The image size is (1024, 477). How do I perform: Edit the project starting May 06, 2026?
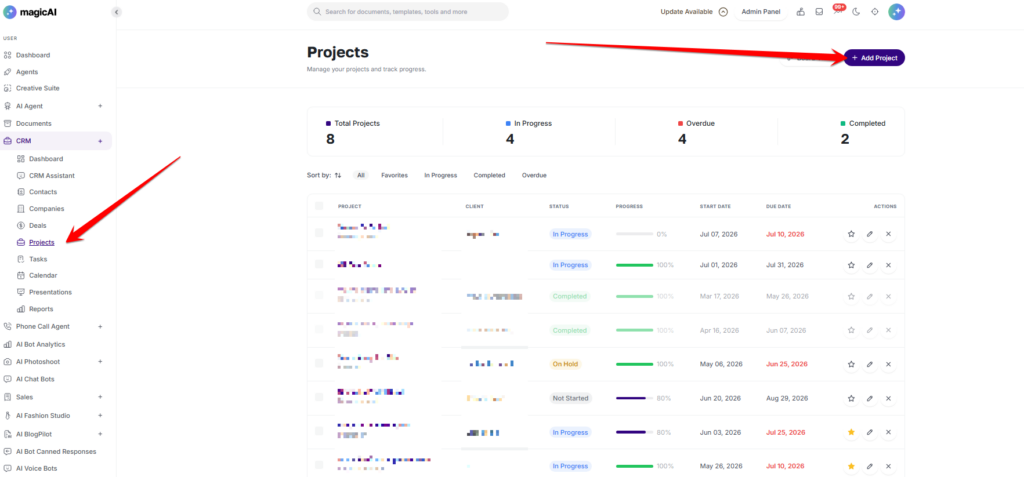tap(869, 364)
